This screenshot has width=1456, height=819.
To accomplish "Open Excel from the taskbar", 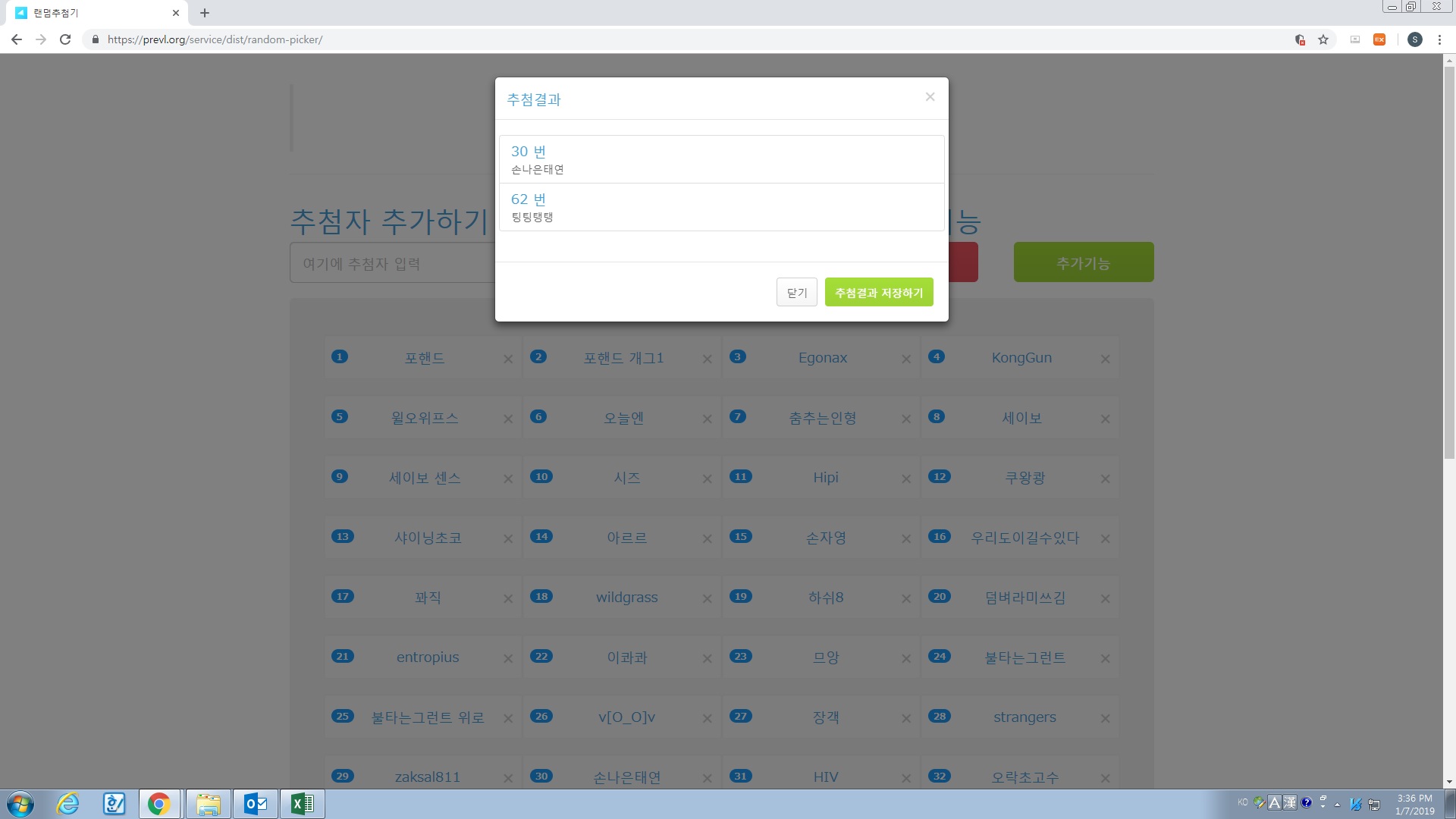I will [302, 804].
